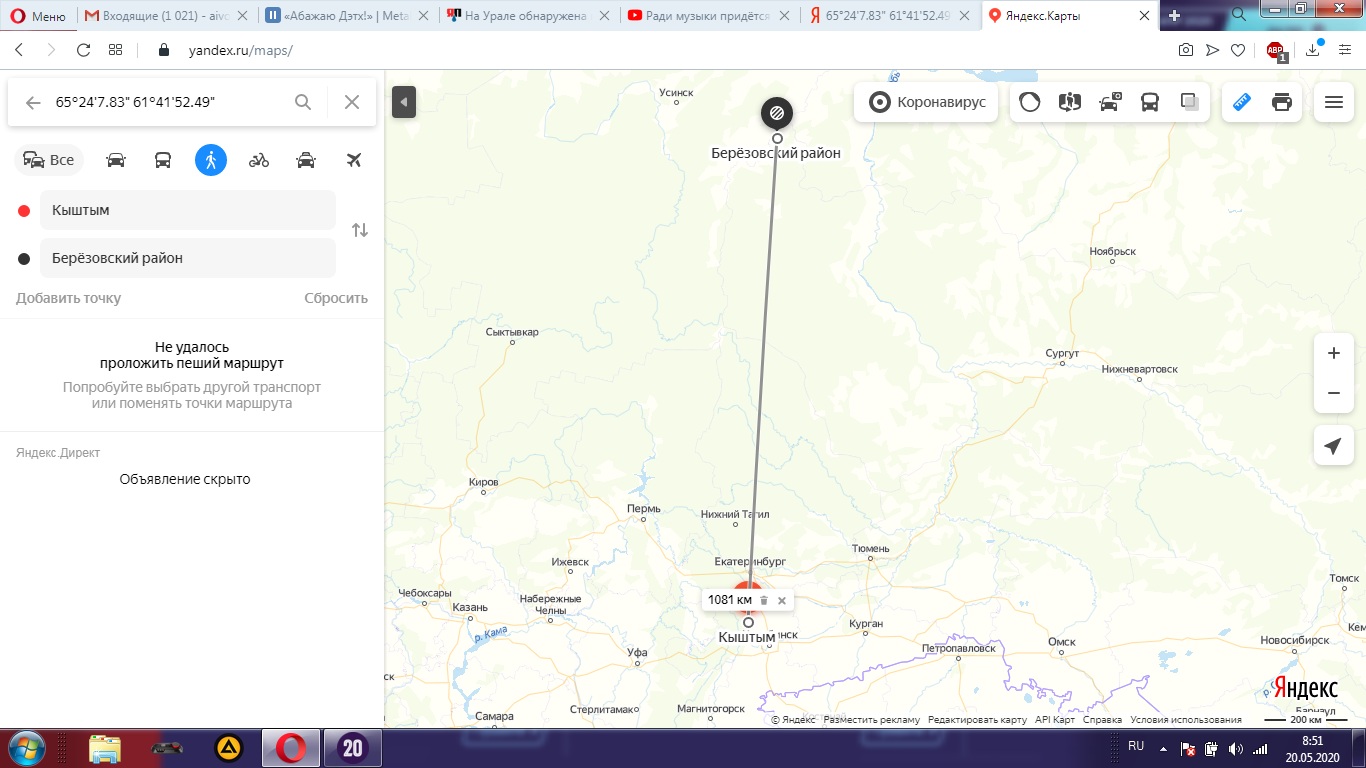Zoom in the map with plus button

[x=1333, y=353]
